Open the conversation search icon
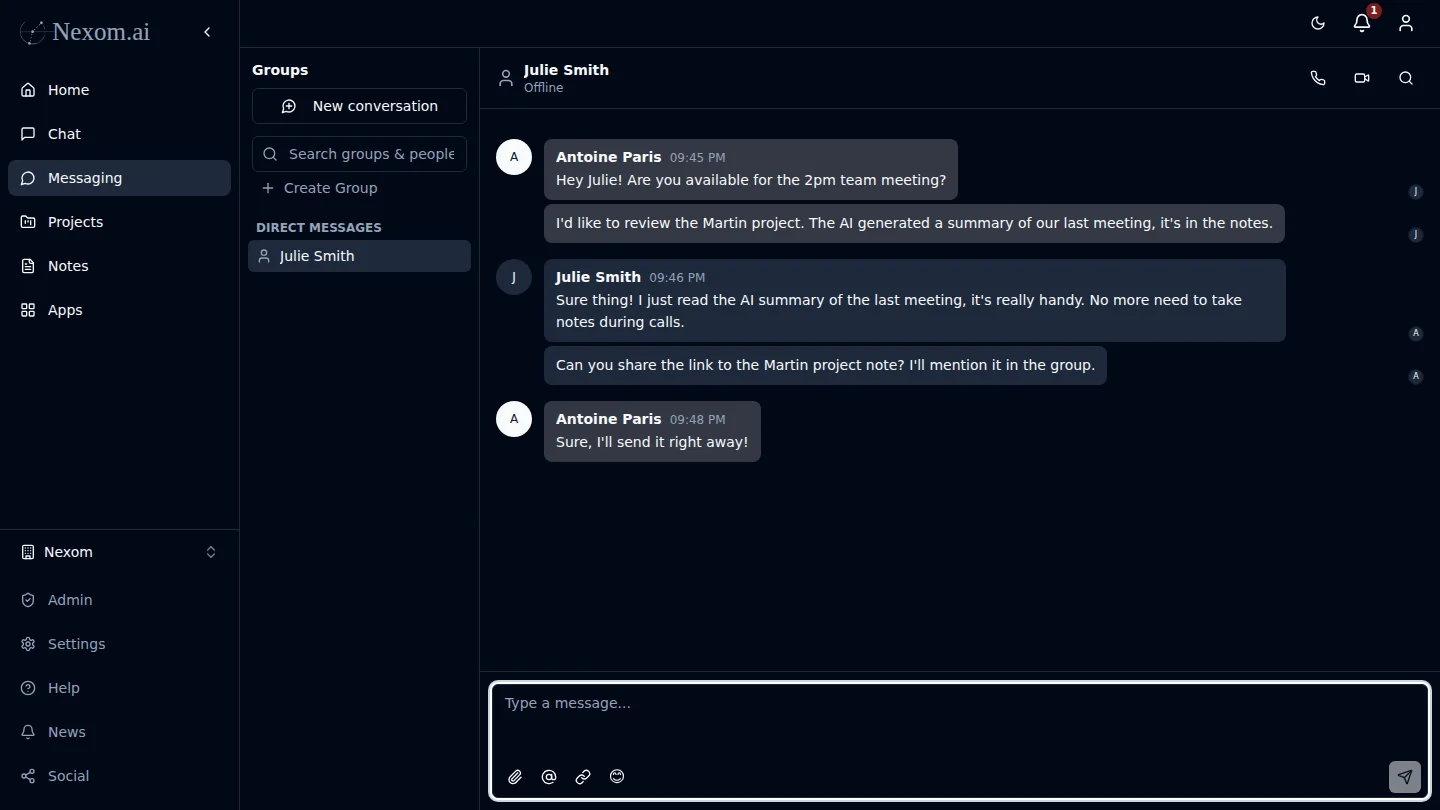This screenshot has width=1440, height=810. [x=1406, y=78]
